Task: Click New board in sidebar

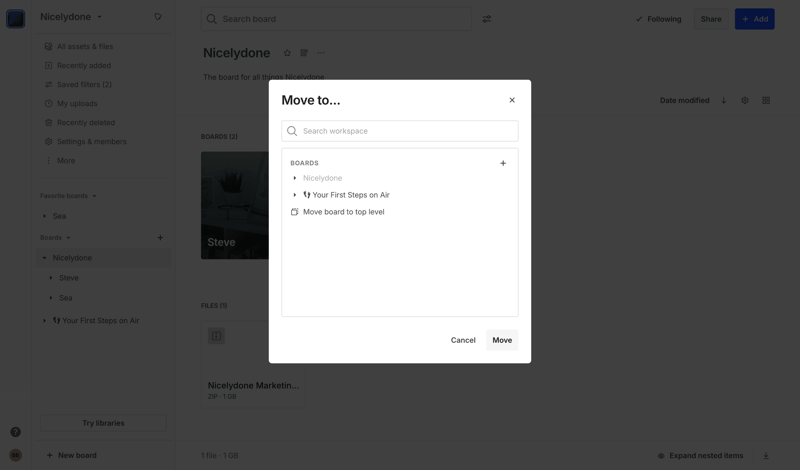Action: (71, 455)
